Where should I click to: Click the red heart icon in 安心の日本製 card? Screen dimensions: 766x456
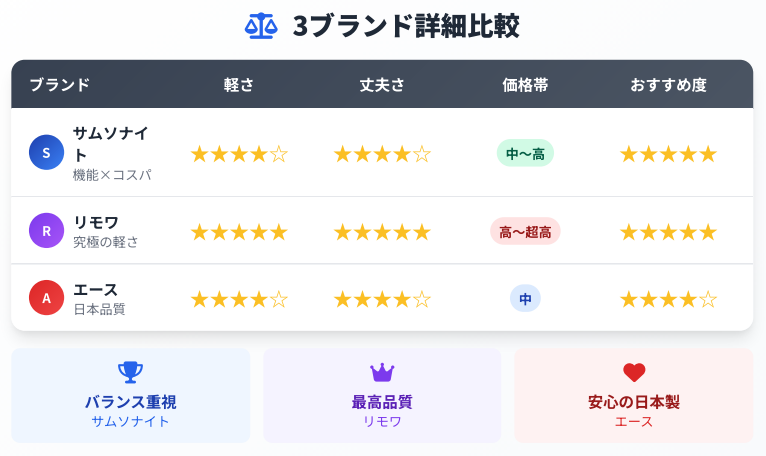(634, 372)
